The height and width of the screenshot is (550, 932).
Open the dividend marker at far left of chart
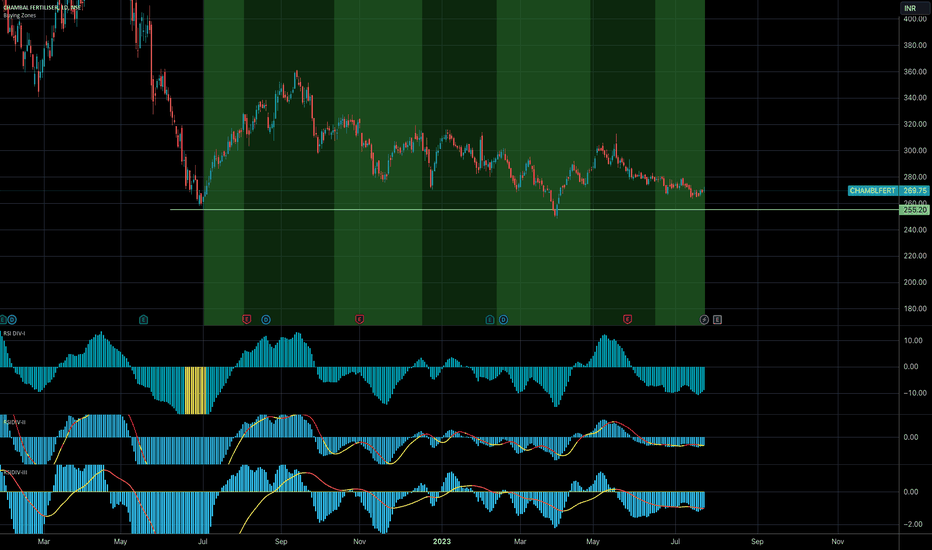pos(12,320)
